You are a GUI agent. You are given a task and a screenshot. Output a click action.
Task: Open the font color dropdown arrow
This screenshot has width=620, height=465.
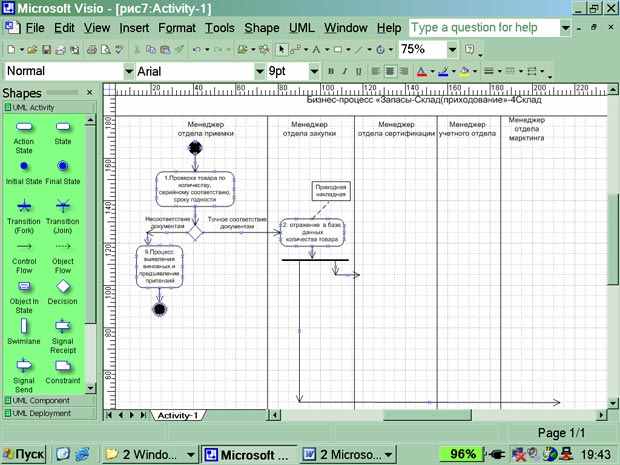click(x=432, y=72)
